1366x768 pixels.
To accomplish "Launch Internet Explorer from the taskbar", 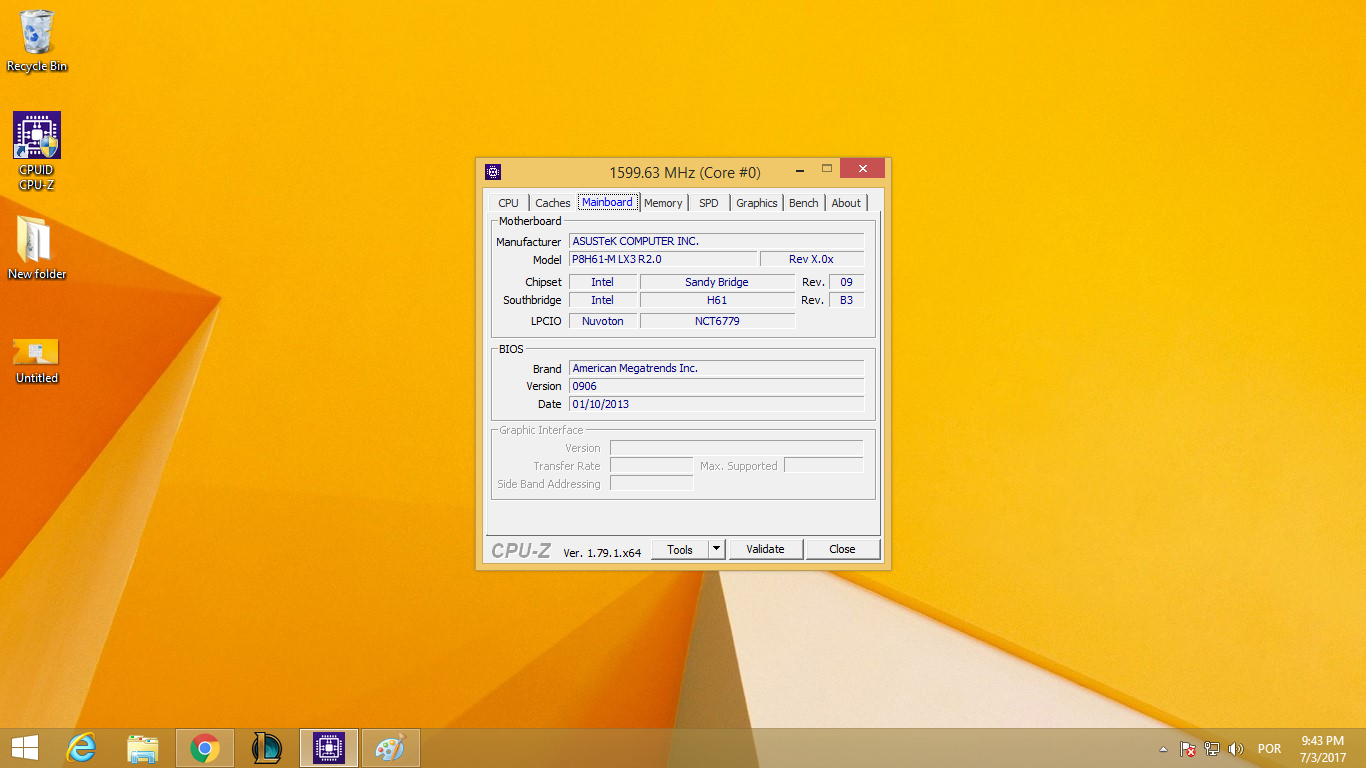I will click(81, 748).
